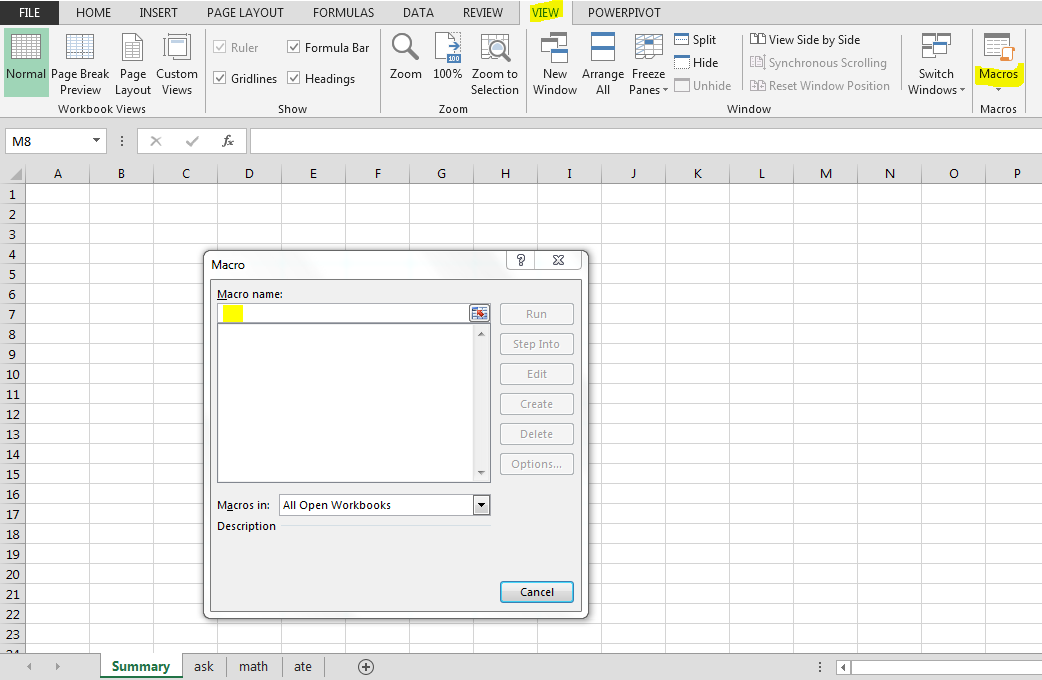Switch to the HOME ribbon tab
1042x680 pixels.
pos(93,13)
